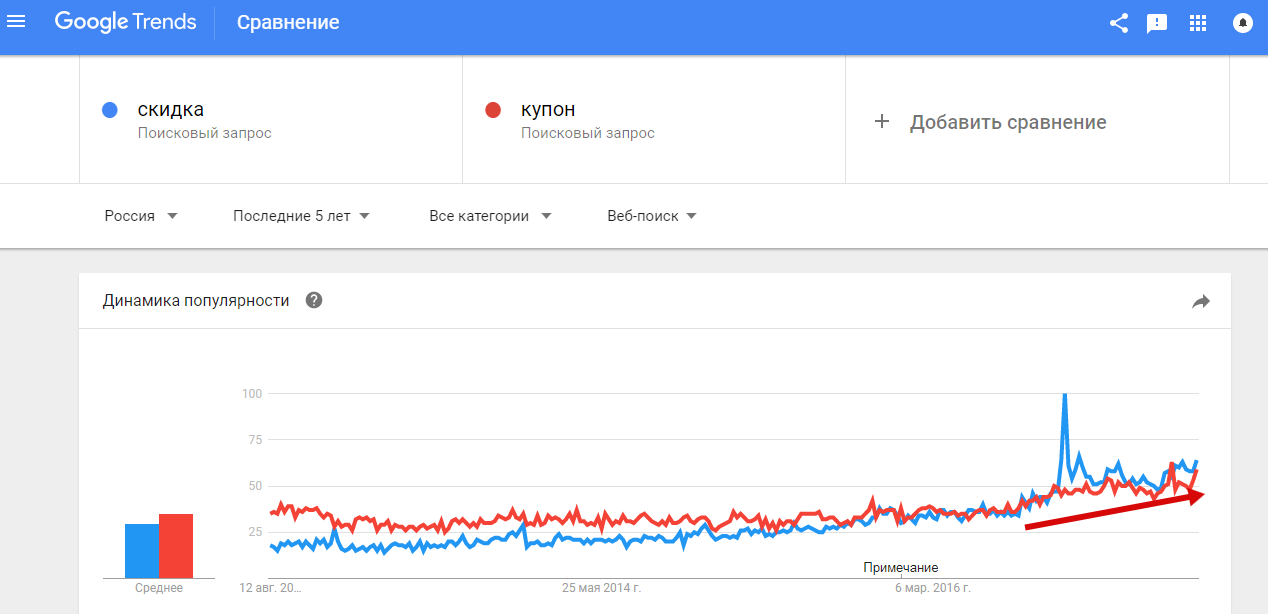
Task: Click the share icon in header
Action: [1119, 22]
